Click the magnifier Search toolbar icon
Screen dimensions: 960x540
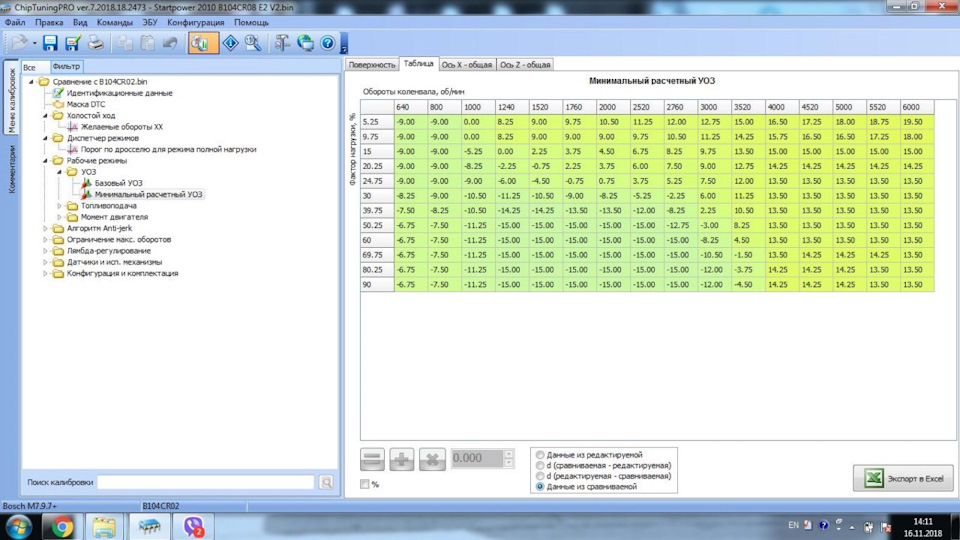[253, 43]
